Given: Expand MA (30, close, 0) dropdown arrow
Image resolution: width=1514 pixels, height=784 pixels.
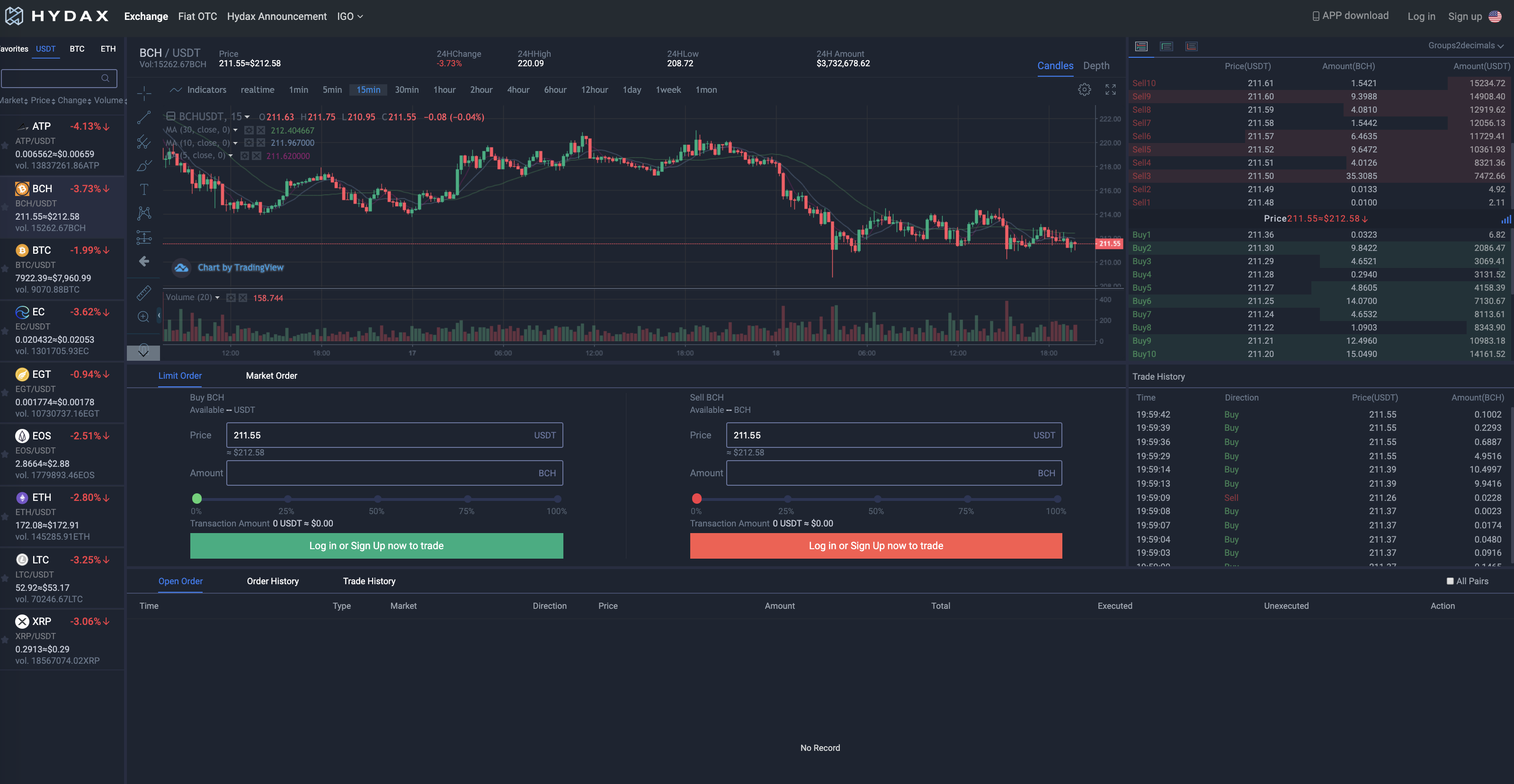Looking at the screenshot, I should (235, 130).
